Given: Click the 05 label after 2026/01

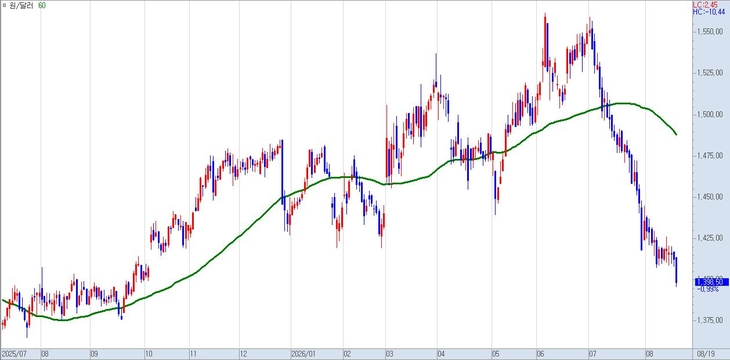Looking at the screenshot, I should (497, 353).
